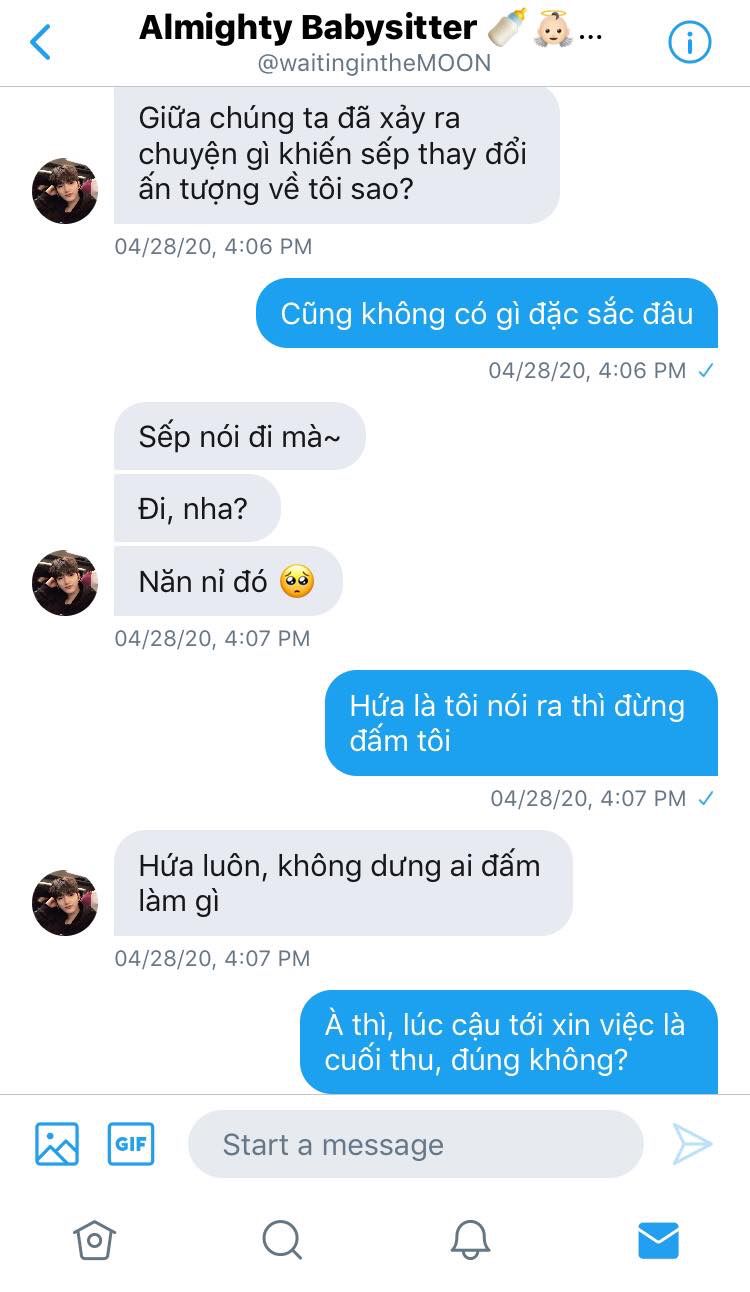Go to Home tab icon
The height and width of the screenshot is (1292, 750).
[94, 1241]
